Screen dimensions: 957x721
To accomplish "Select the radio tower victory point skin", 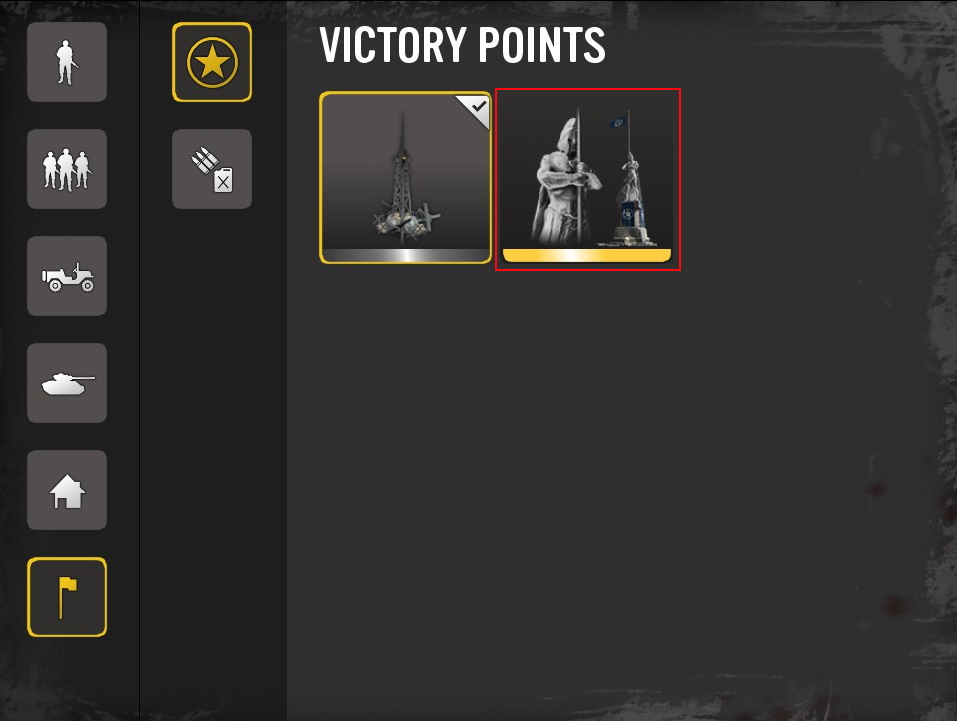I will tap(405, 178).
